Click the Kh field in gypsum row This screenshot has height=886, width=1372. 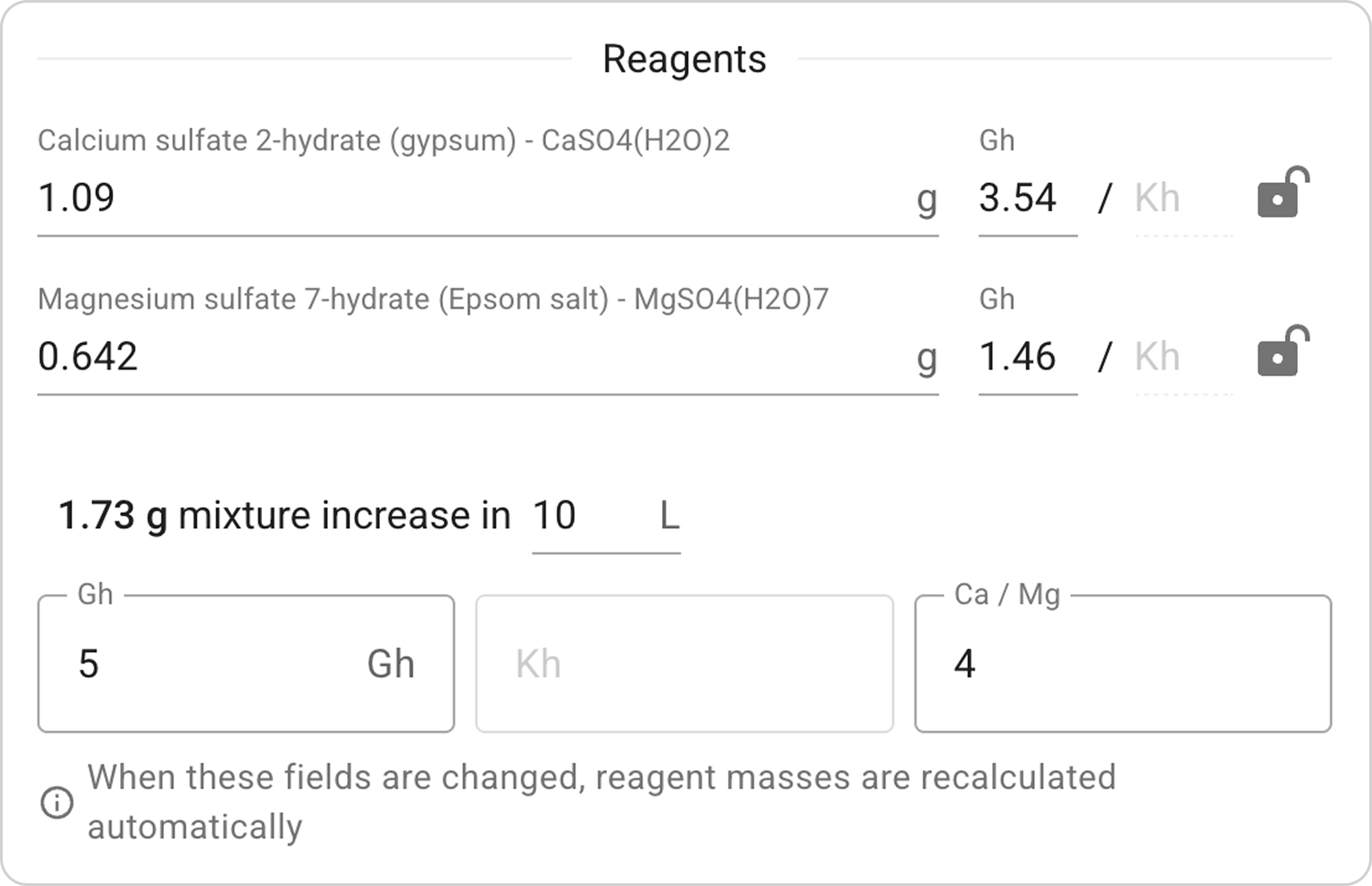(x=1183, y=198)
